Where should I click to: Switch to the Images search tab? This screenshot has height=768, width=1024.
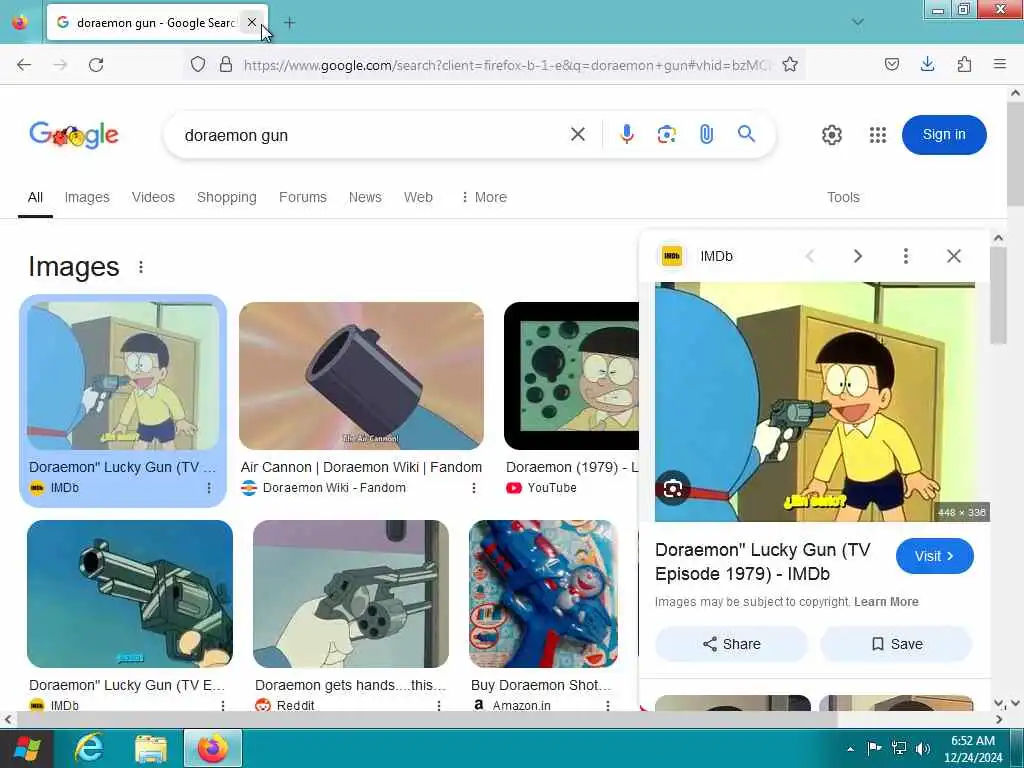(x=87, y=197)
